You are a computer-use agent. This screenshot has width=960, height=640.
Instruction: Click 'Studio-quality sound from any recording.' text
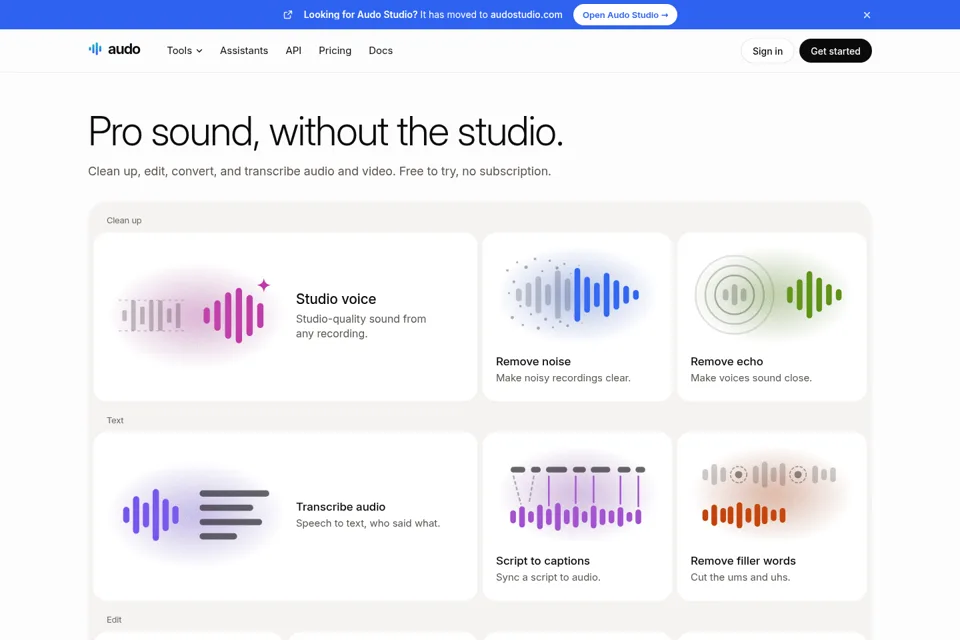click(361, 326)
